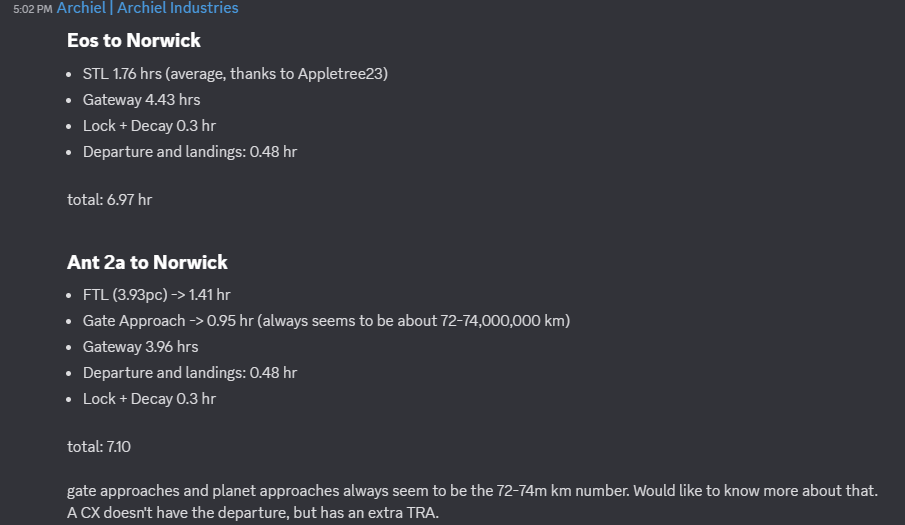Screen dimensions: 905x525
Task: Click the bullet point before STL 1.76 hrs
Action: [x=70, y=75]
